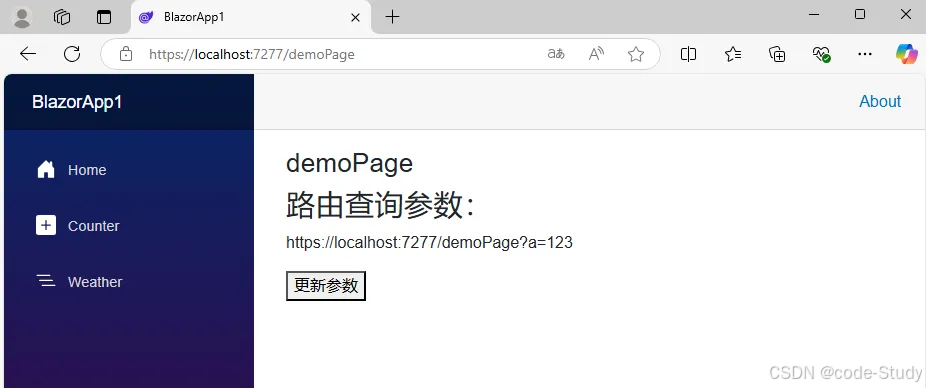
Task: Add this page to favorites star
Action: click(x=635, y=54)
